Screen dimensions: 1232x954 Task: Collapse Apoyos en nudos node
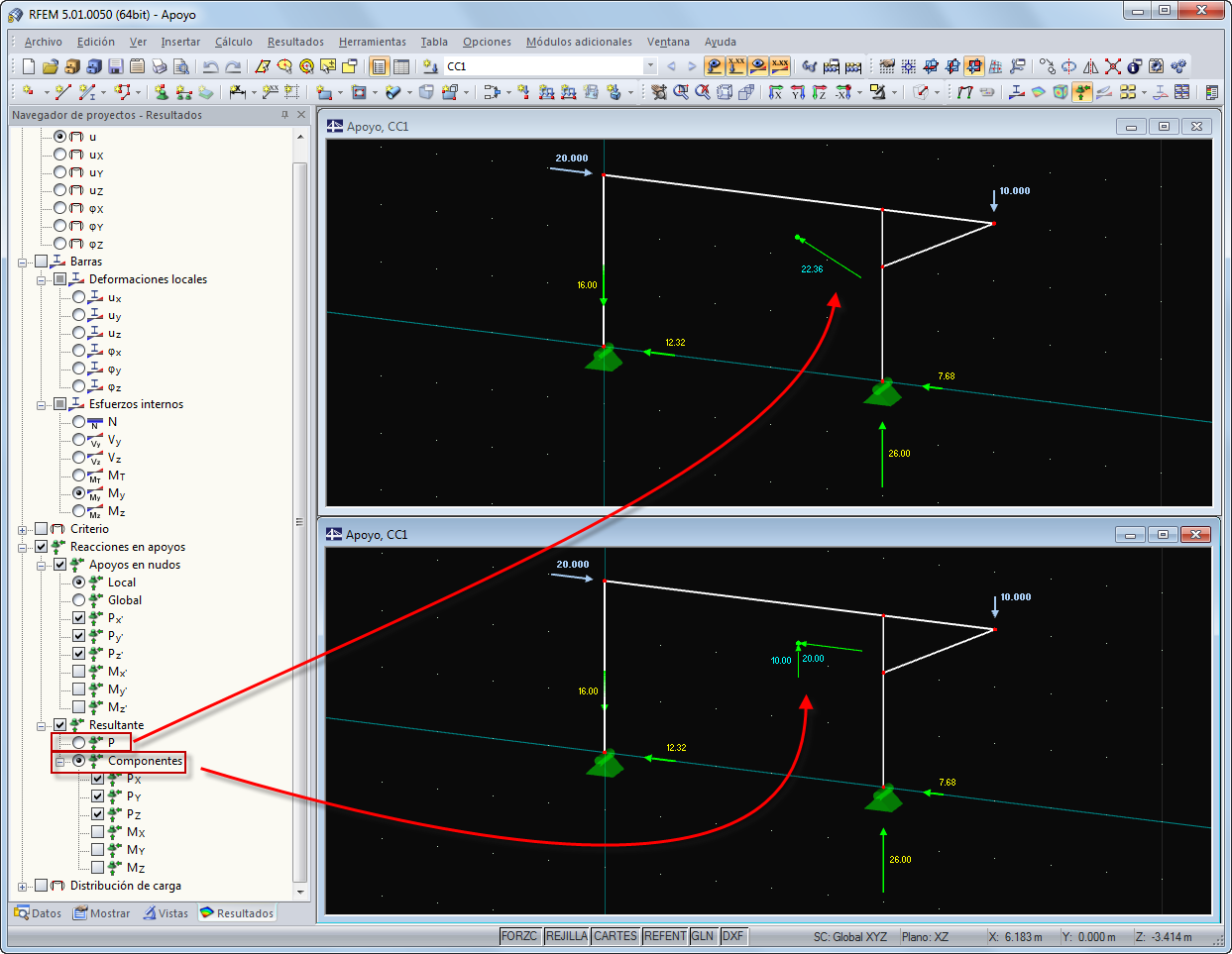(42, 566)
